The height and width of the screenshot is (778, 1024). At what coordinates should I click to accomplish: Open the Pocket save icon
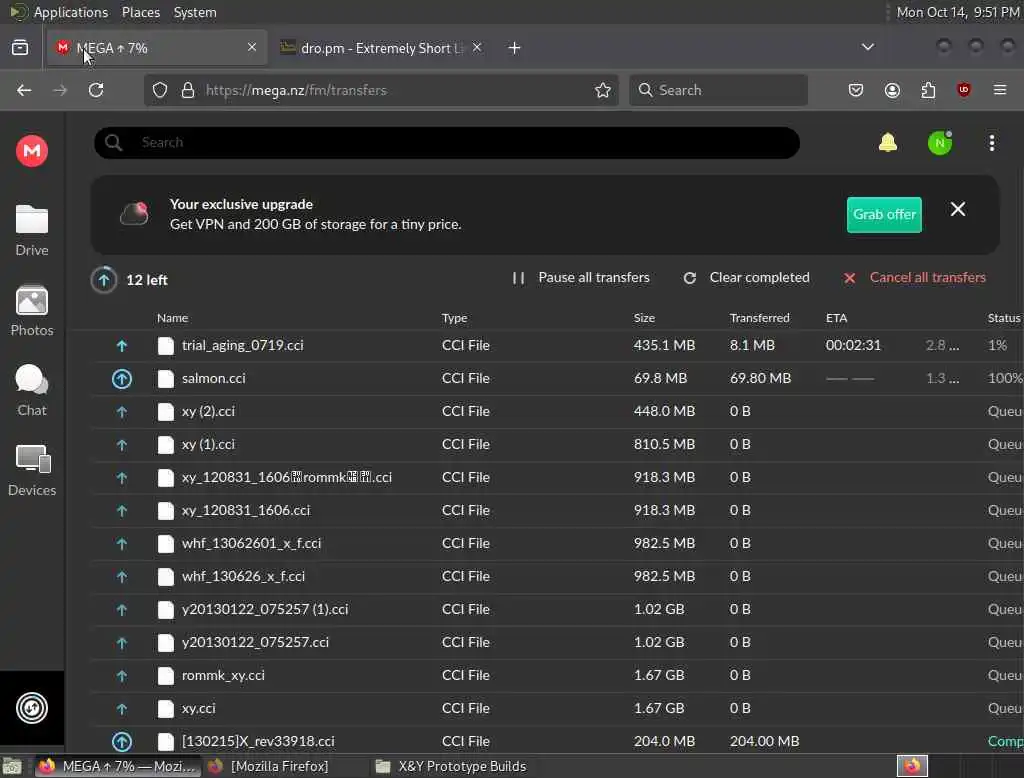(856, 90)
